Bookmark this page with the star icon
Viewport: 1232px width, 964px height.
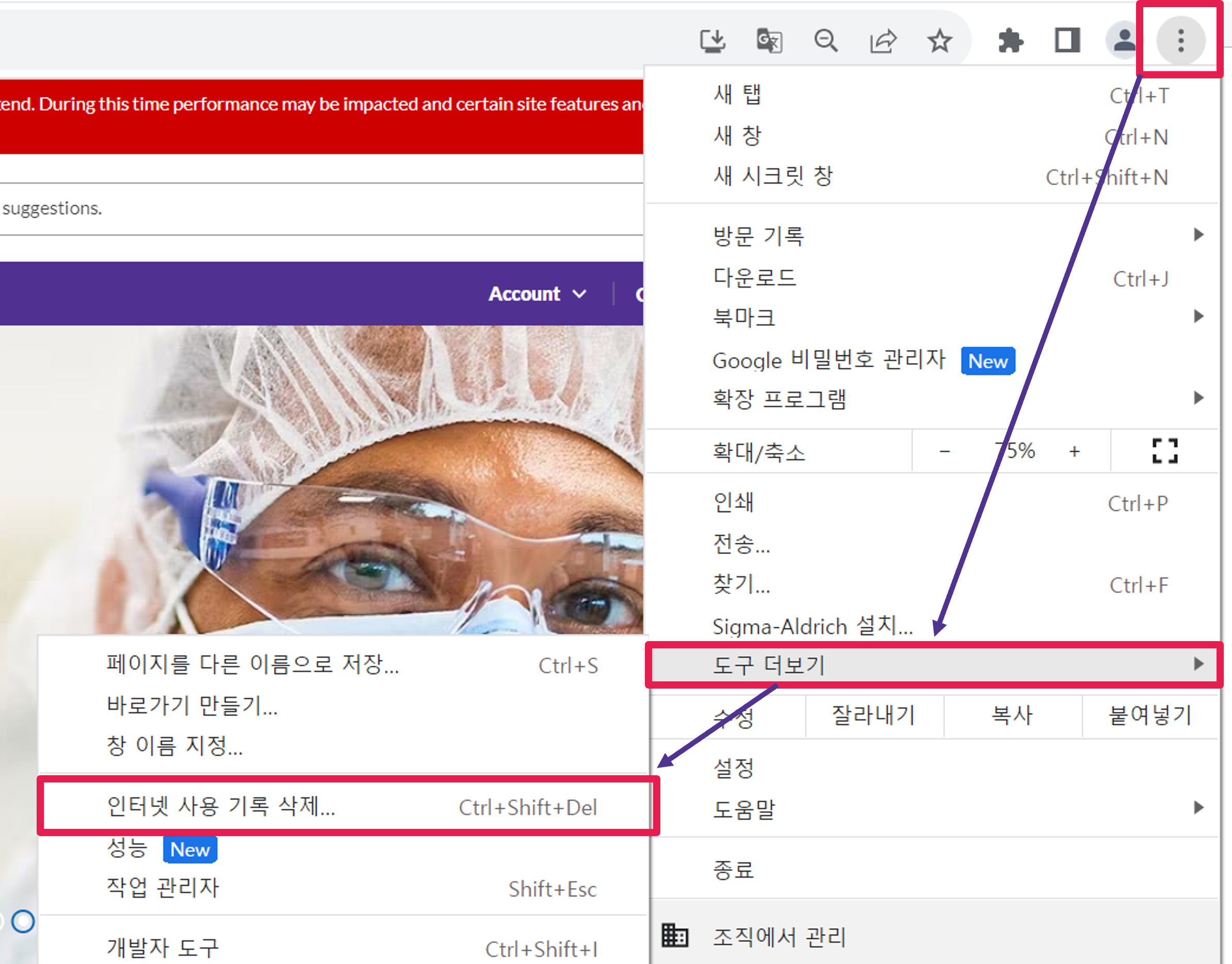tap(939, 41)
